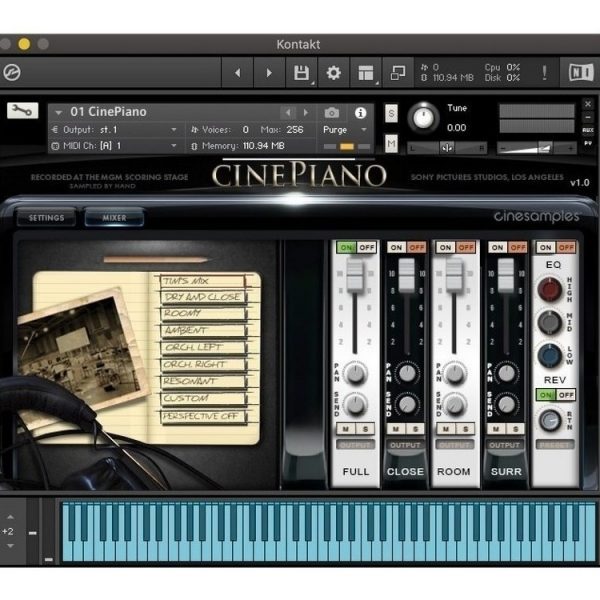The height and width of the screenshot is (600, 600).
Task: Click the exclamation panic button
Action: (544, 72)
